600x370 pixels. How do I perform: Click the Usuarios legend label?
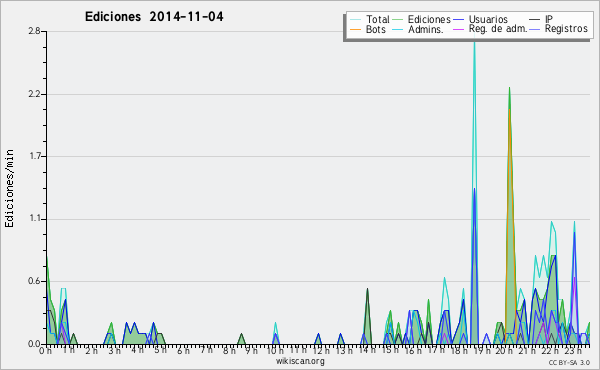click(x=488, y=20)
